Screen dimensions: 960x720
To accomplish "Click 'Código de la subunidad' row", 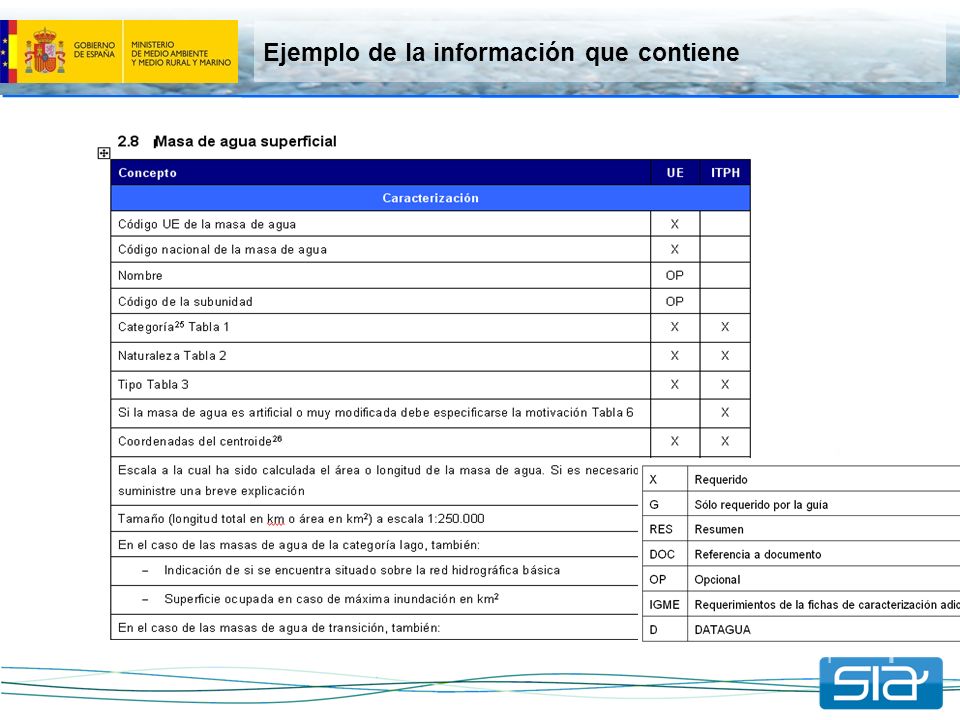I will 430,301.
